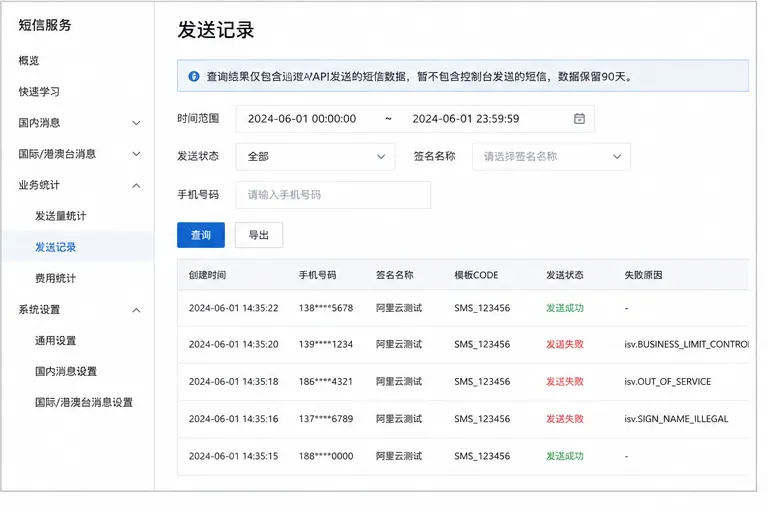This screenshot has width=768, height=512.
Task: Click timestamp 2024-06-01 14:35:22
Action: click(x=234, y=308)
